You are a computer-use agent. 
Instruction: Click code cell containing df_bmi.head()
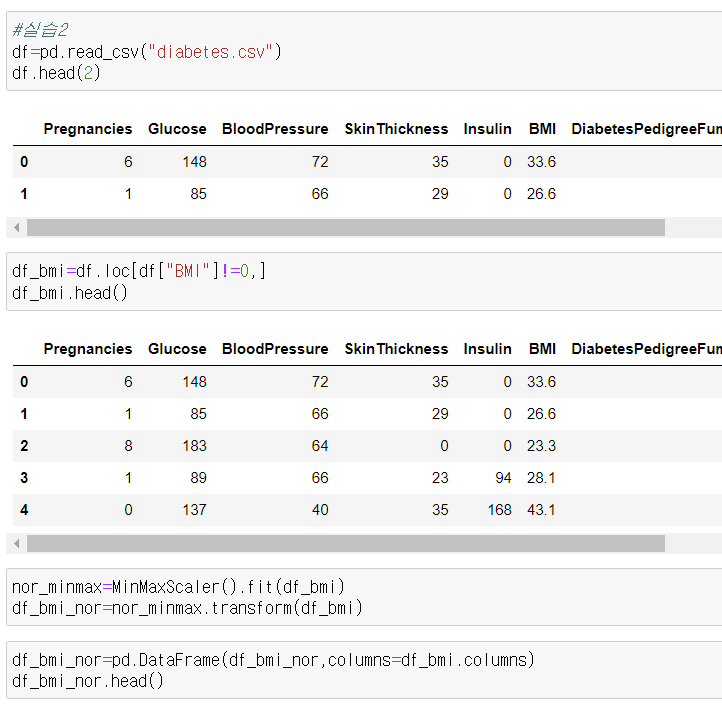pyautogui.click(x=364, y=281)
